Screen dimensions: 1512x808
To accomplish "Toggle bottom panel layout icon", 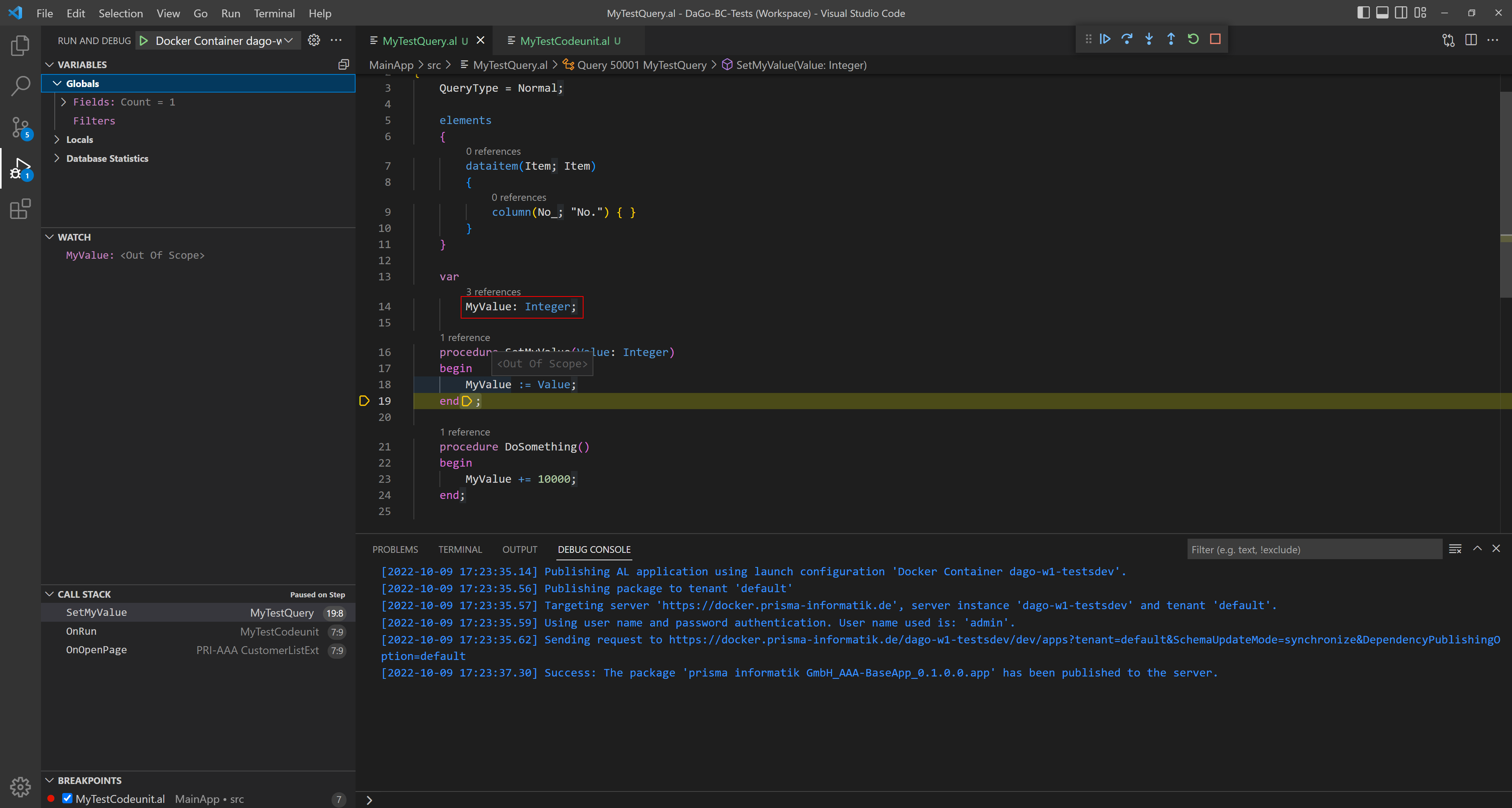I will [1382, 13].
